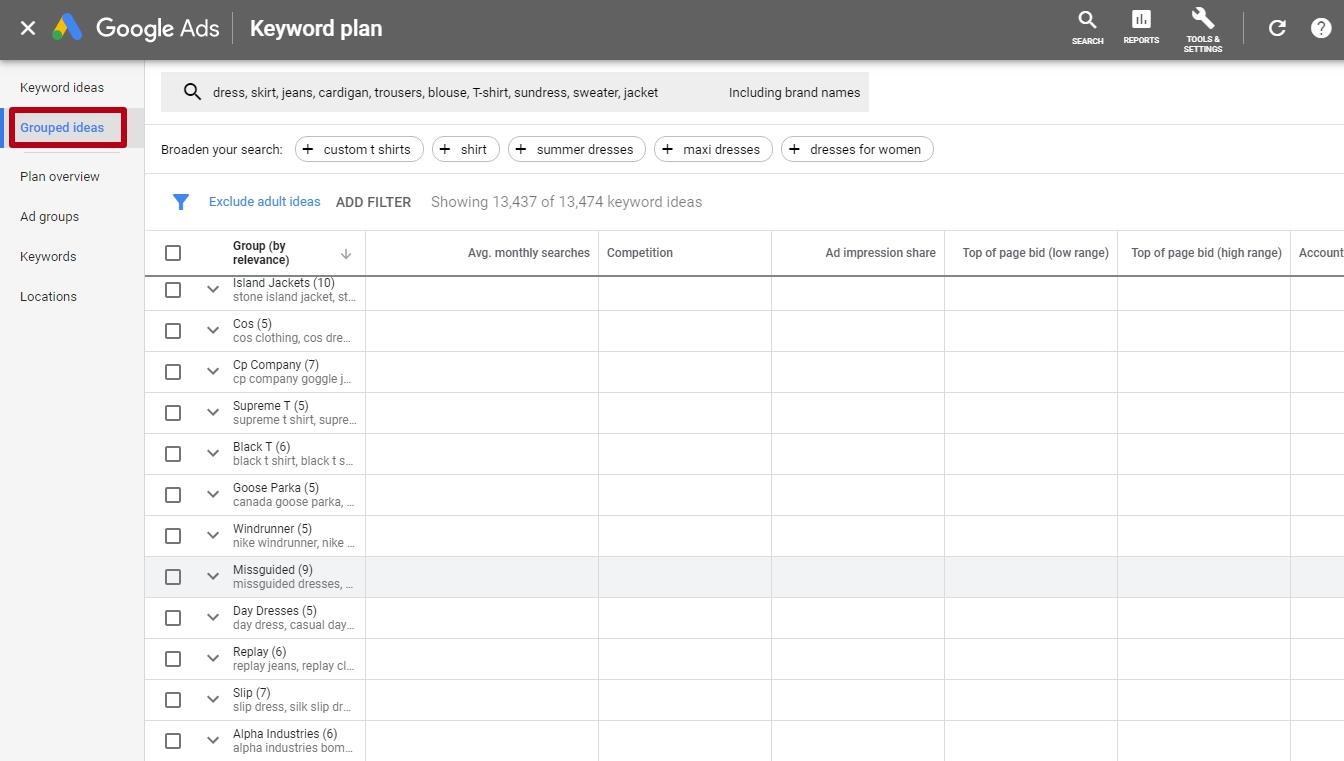Click plus icon on custom t shirts chip
Image resolution: width=1344 pixels, height=761 pixels.
coord(307,149)
